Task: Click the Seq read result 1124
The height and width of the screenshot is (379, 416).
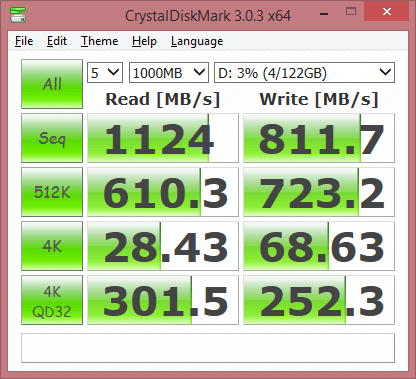Action: (x=163, y=138)
